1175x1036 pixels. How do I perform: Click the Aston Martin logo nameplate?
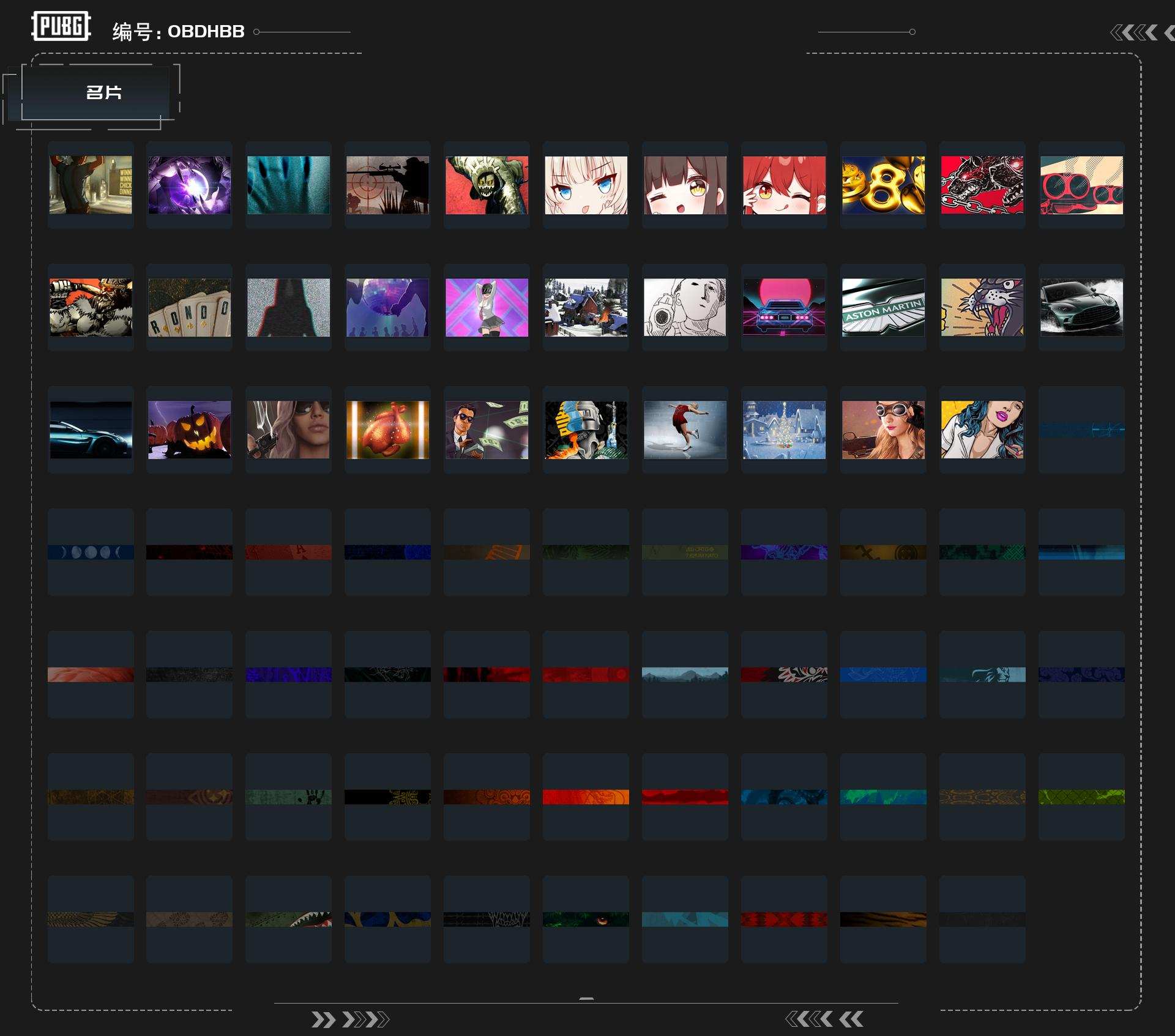[883, 307]
